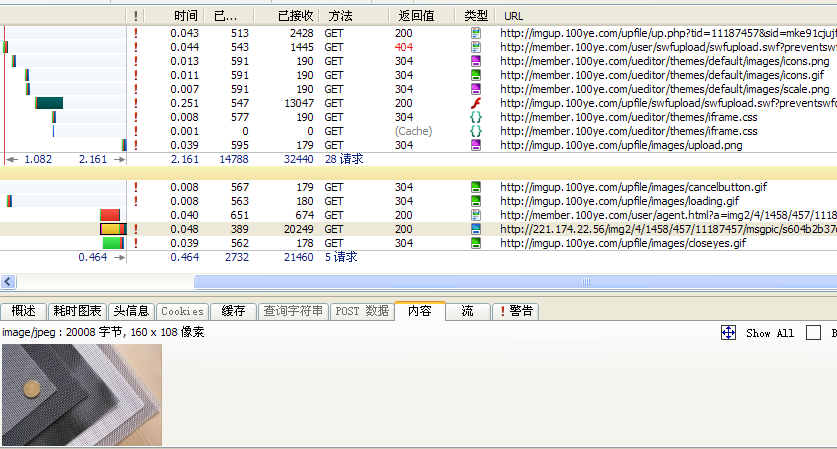Screen dimensions: 837x449
Task: Open the 警告 tab
Action: click(x=515, y=311)
